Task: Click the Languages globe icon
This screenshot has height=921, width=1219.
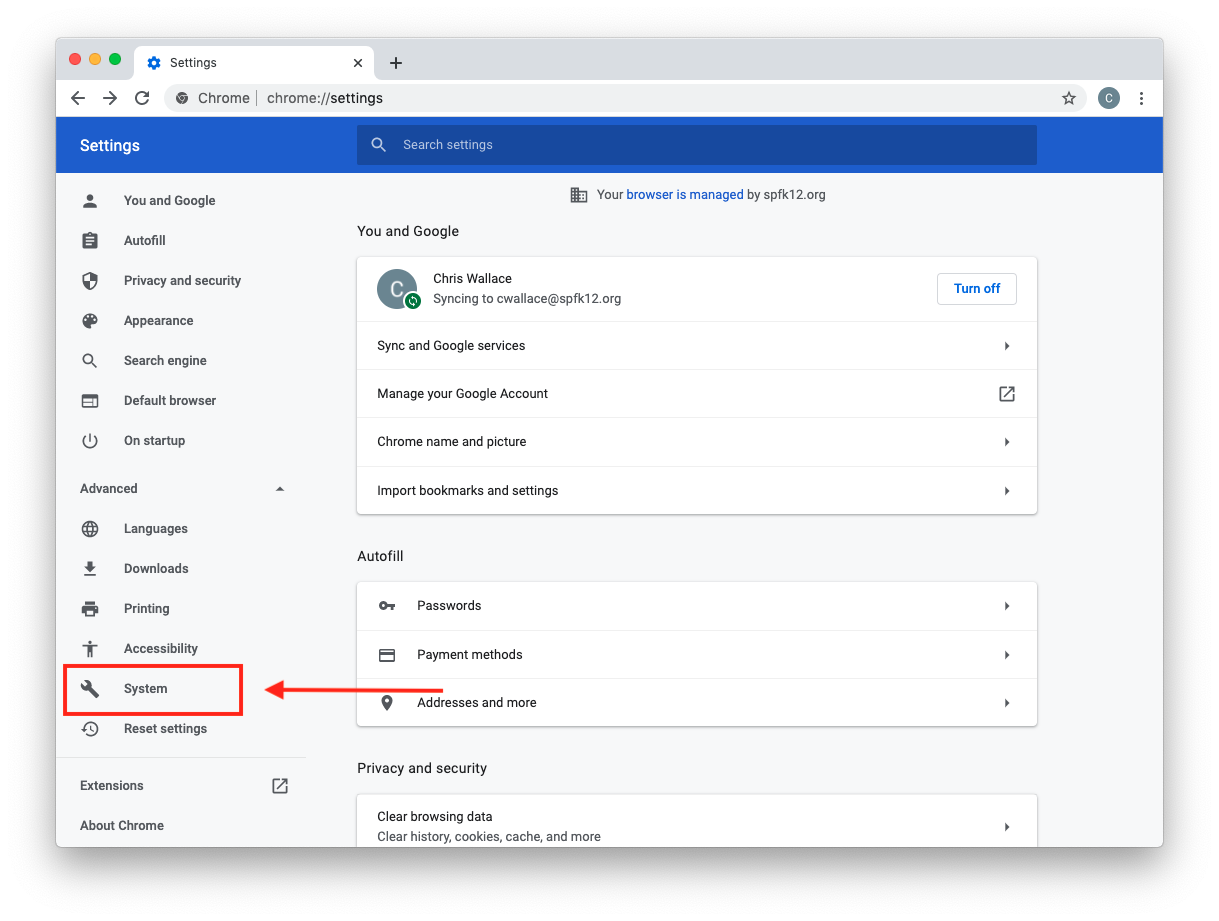Action: pos(90,529)
